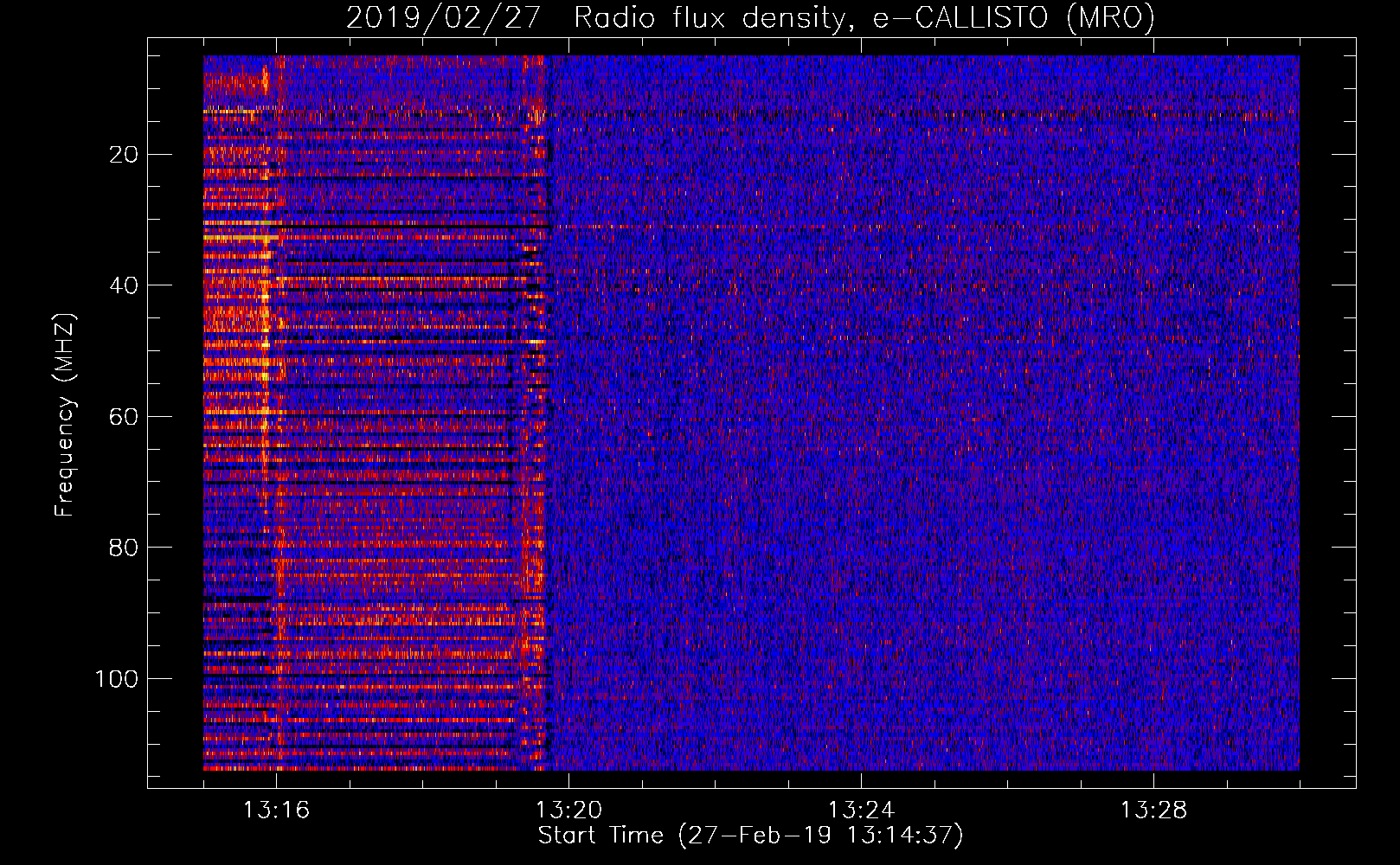Click the '100' frequency tick label
The image size is (1400, 865).
point(117,679)
